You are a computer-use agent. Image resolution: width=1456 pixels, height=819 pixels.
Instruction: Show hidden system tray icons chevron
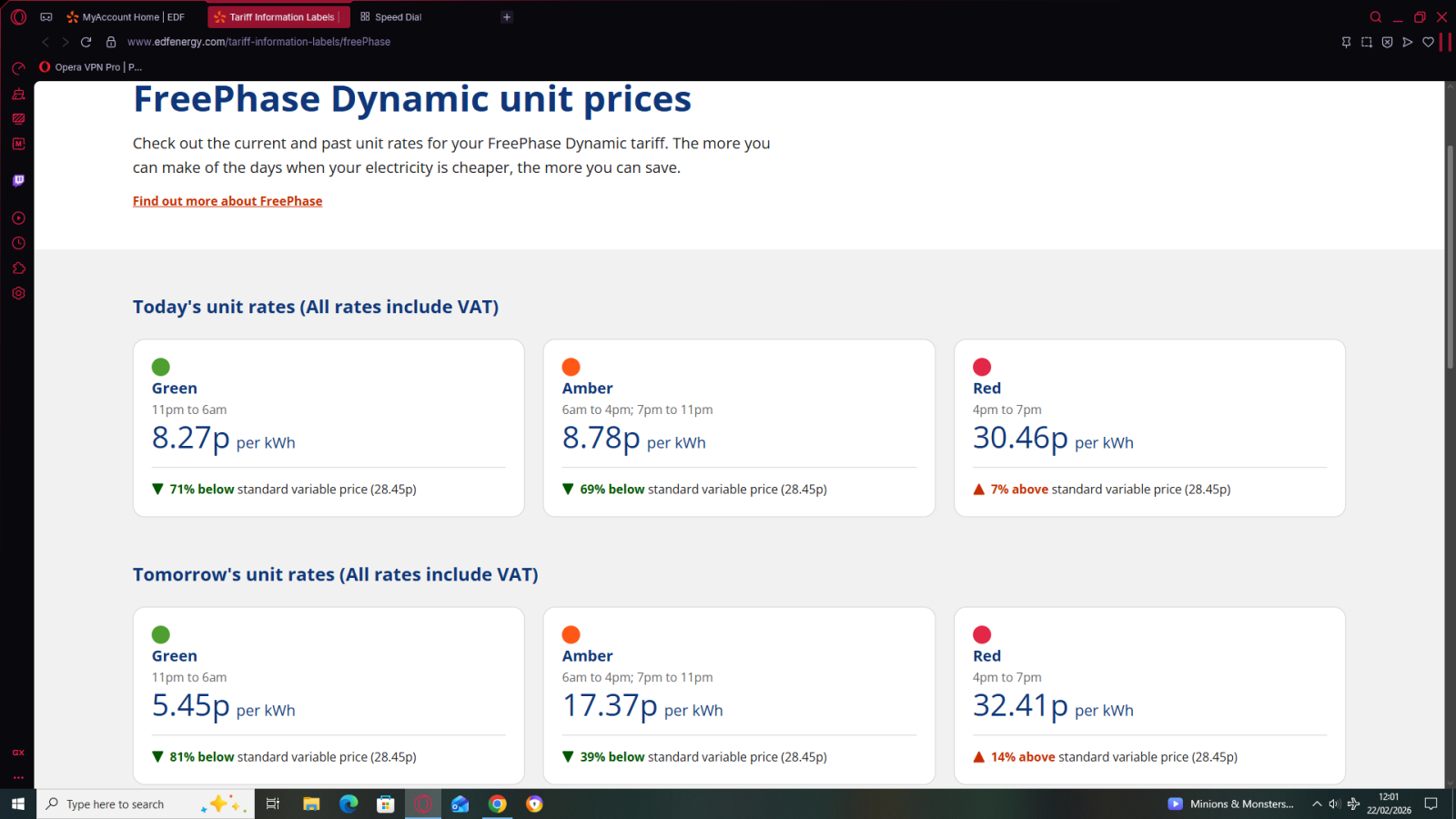coord(1316,804)
